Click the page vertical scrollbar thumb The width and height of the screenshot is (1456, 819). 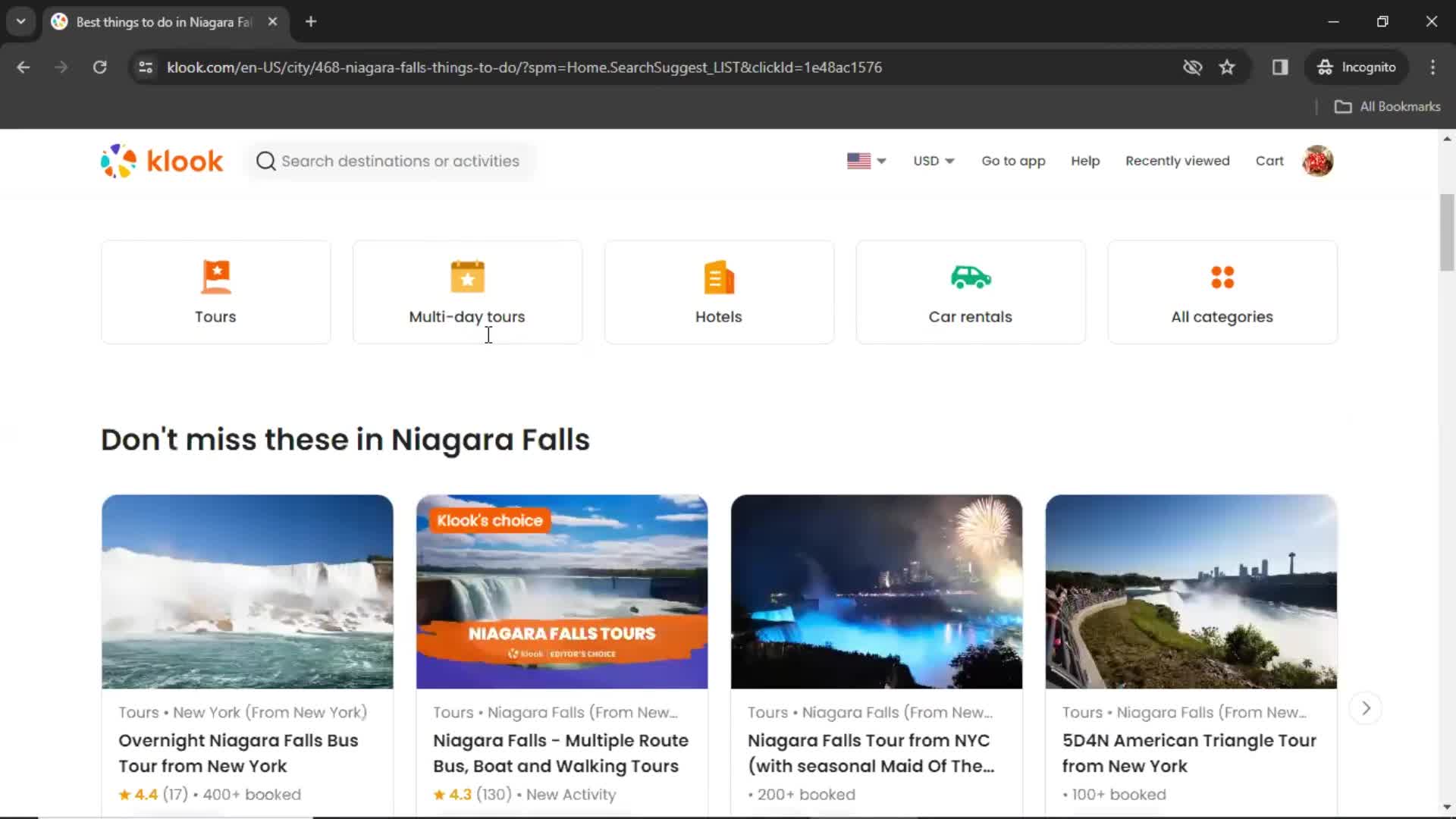pos(1447,232)
